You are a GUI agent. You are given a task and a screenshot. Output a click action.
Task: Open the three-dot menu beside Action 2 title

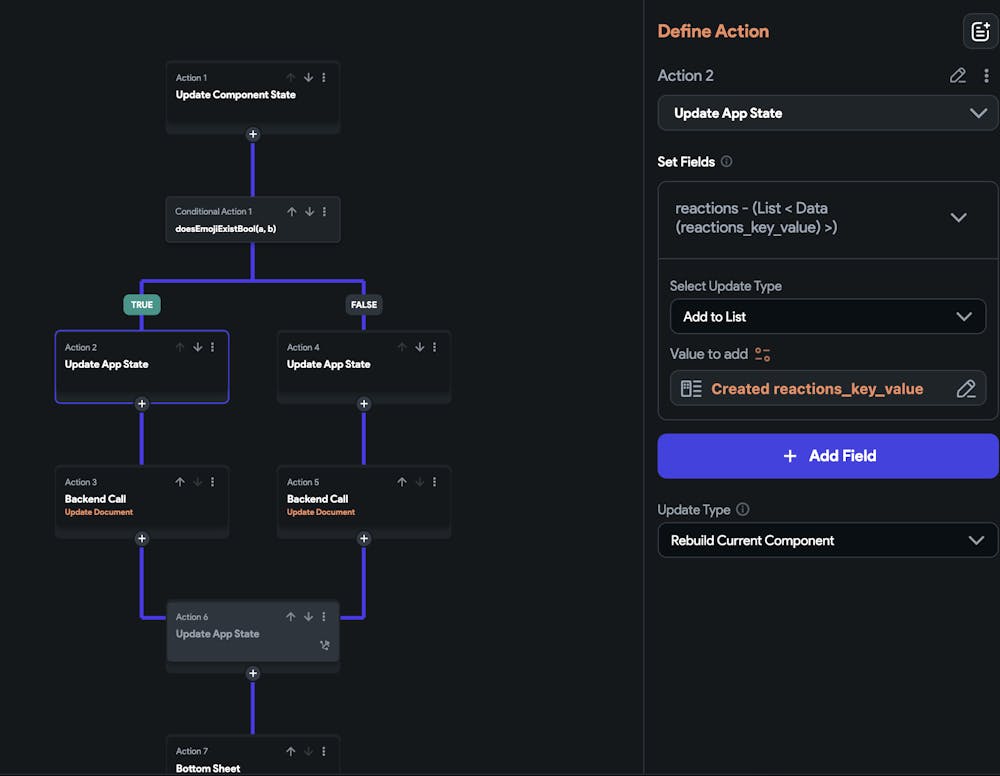click(987, 76)
